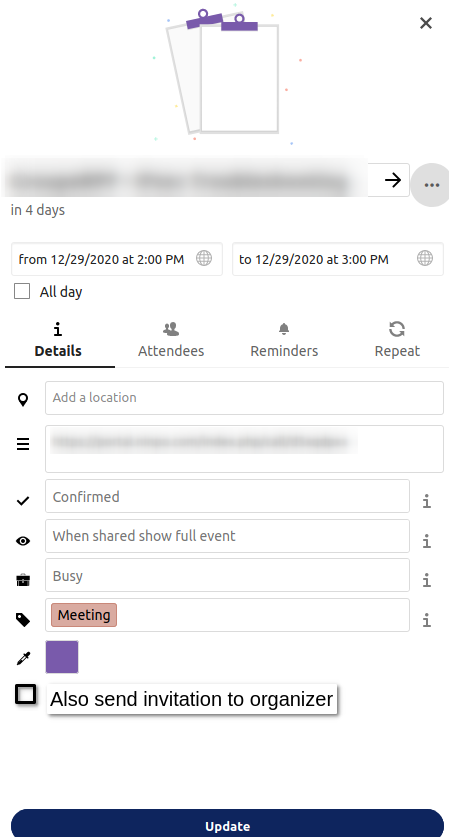Open the Busy availability dropdown
Viewport: 449px width, 837px height.
pos(227,575)
